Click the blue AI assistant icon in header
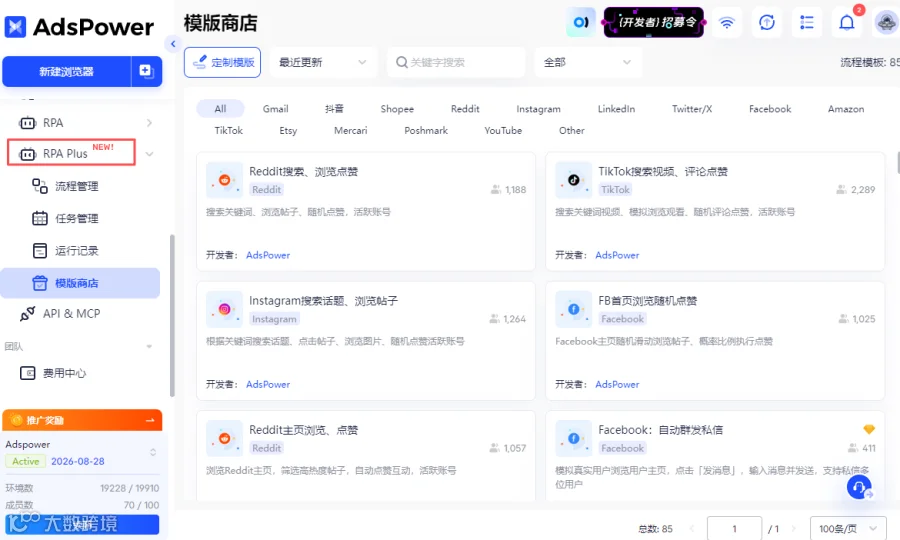 581,22
